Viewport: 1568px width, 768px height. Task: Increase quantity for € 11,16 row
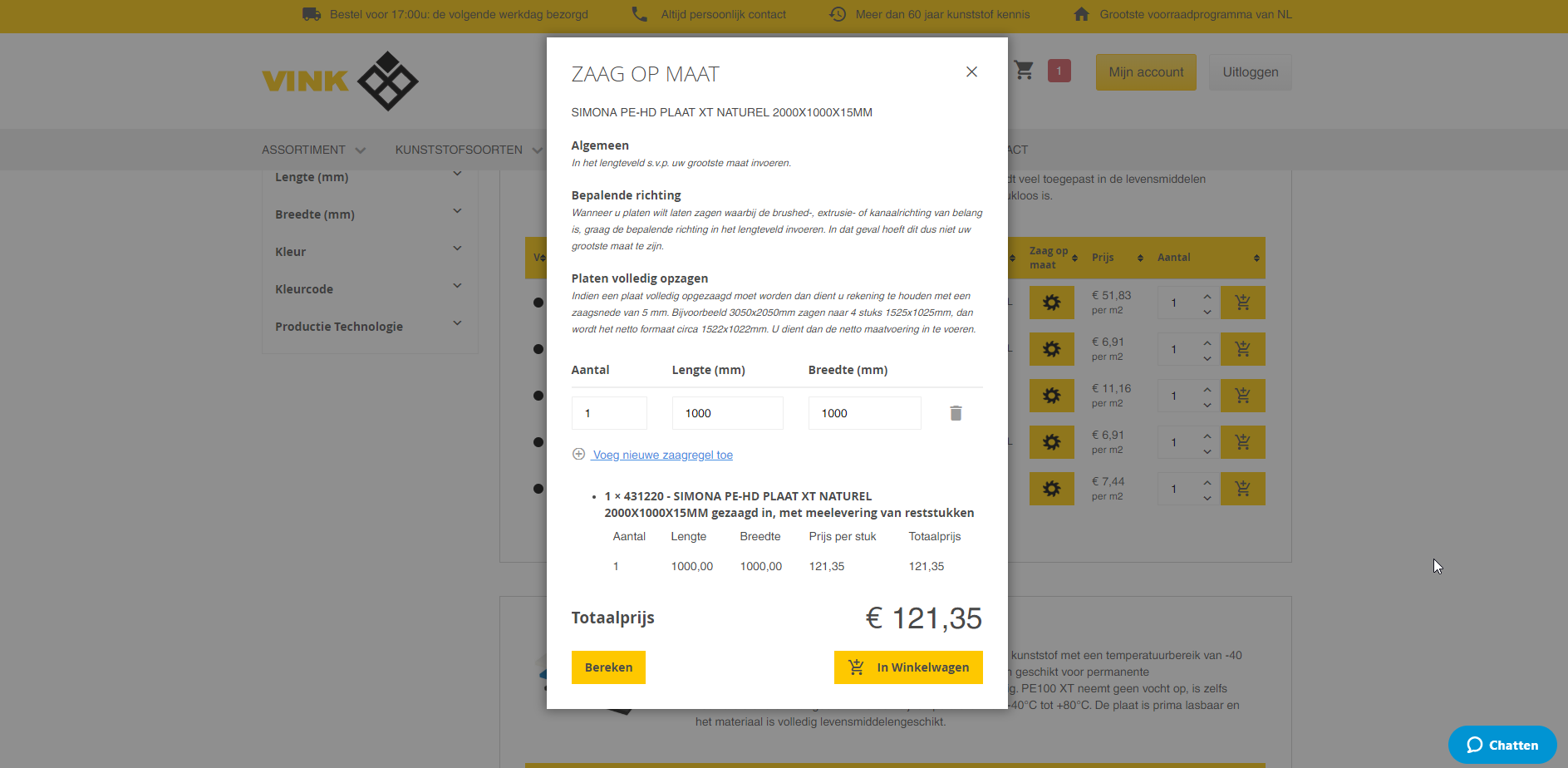point(1207,389)
